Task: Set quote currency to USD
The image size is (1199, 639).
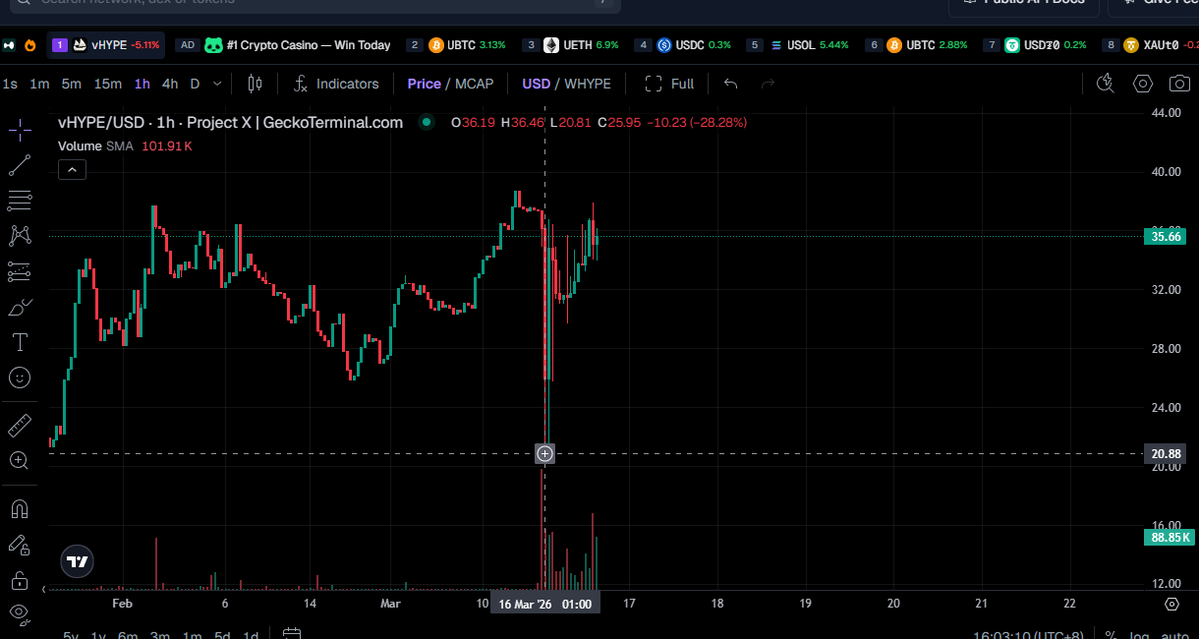Action: coord(536,84)
